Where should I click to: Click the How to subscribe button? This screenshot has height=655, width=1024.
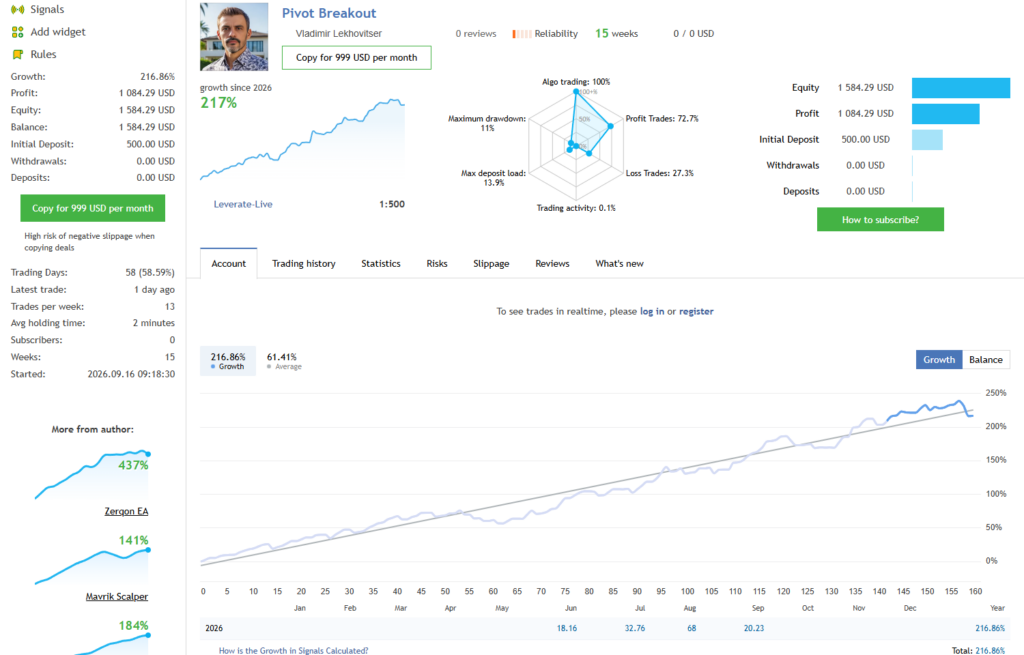click(880, 219)
